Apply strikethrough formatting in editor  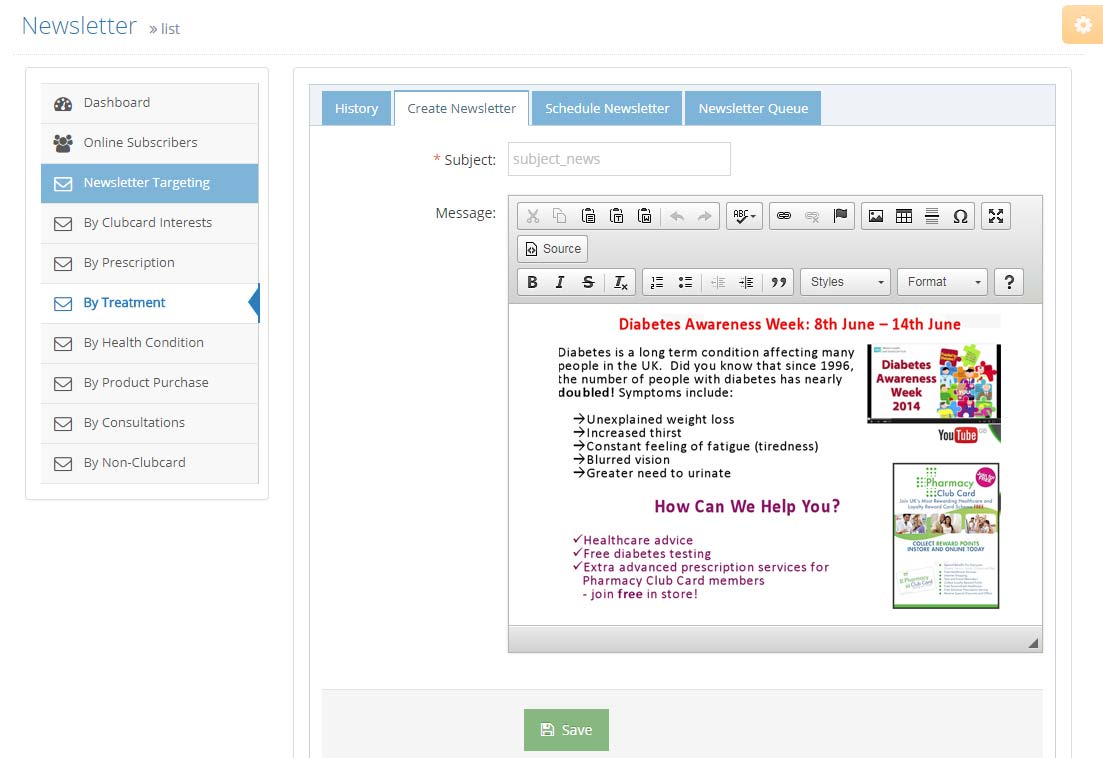[x=588, y=282]
